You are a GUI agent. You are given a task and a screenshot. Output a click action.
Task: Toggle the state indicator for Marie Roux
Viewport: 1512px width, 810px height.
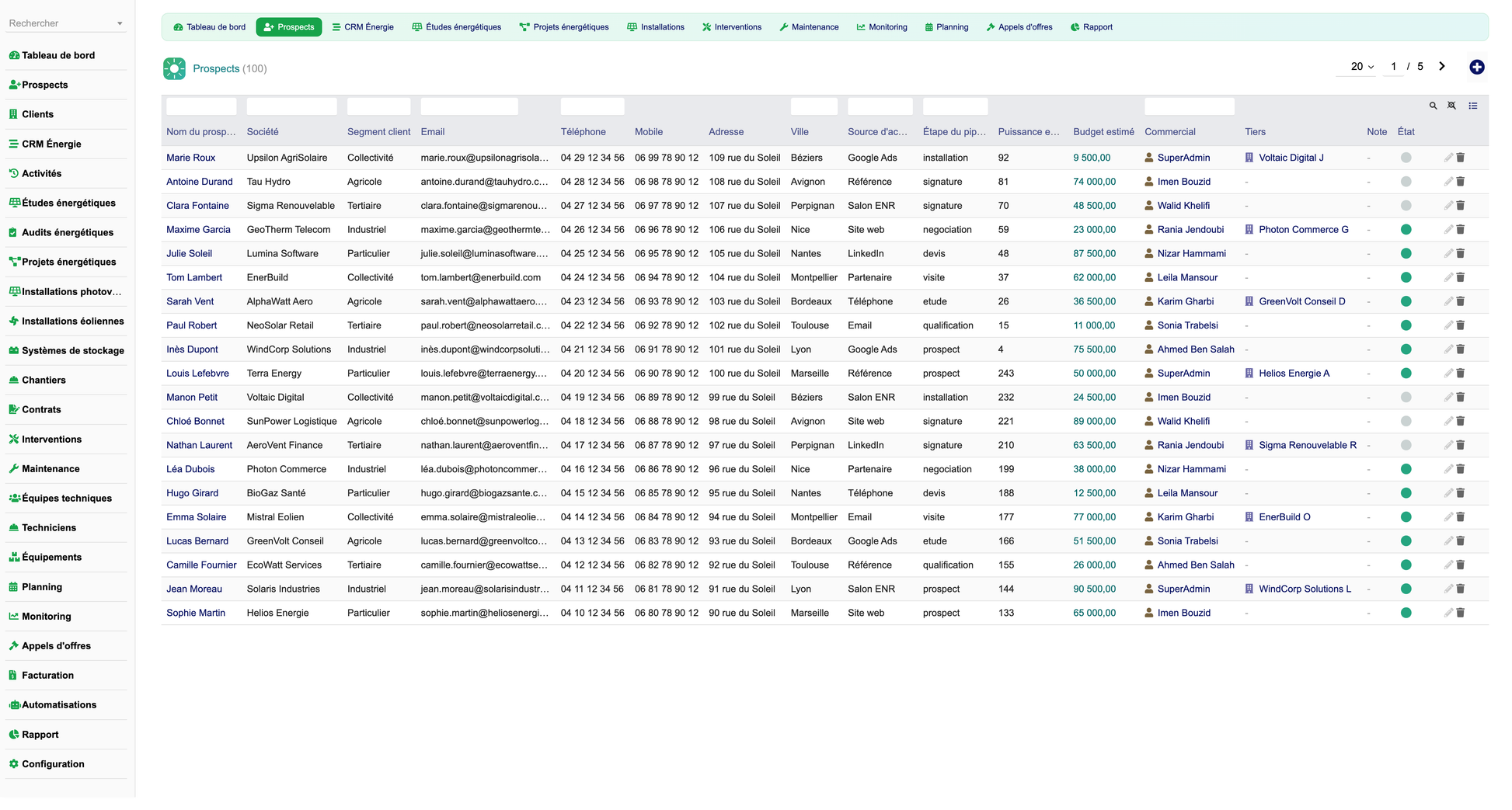point(1406,158)
